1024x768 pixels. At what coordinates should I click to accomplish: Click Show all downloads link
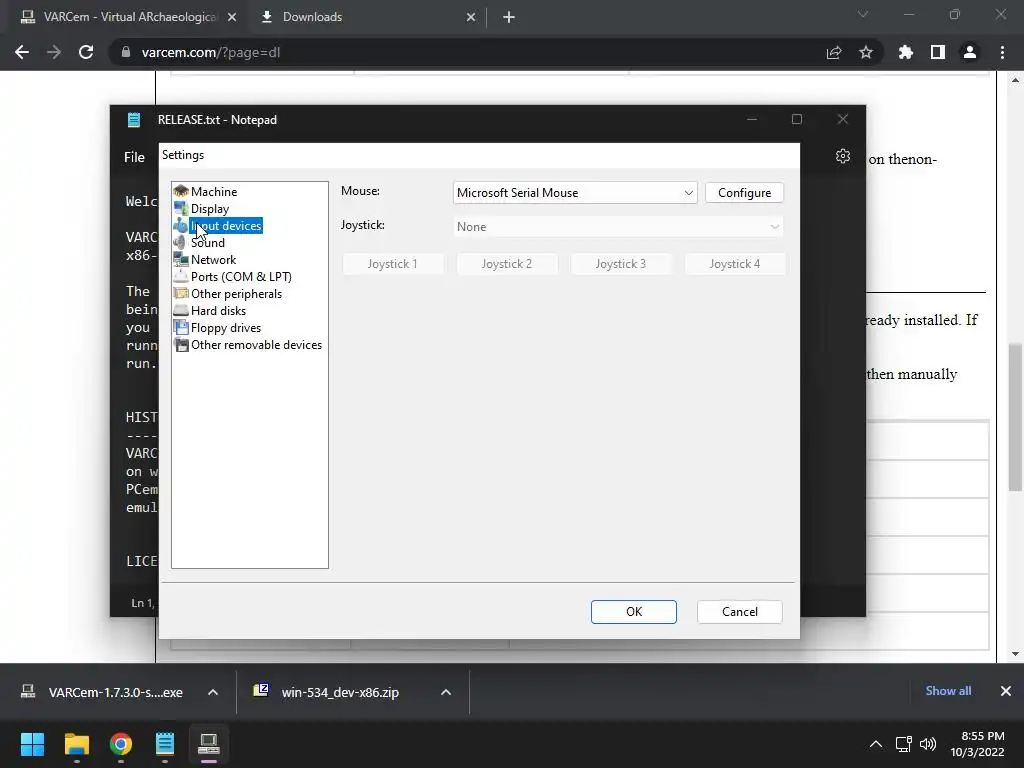click(x=948, y=691)
